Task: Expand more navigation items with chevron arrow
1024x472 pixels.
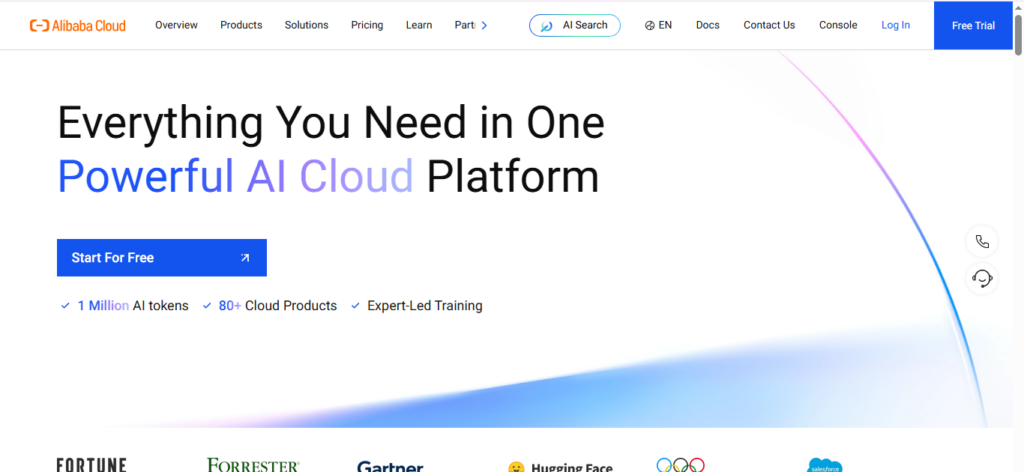Action: (484, 25)
